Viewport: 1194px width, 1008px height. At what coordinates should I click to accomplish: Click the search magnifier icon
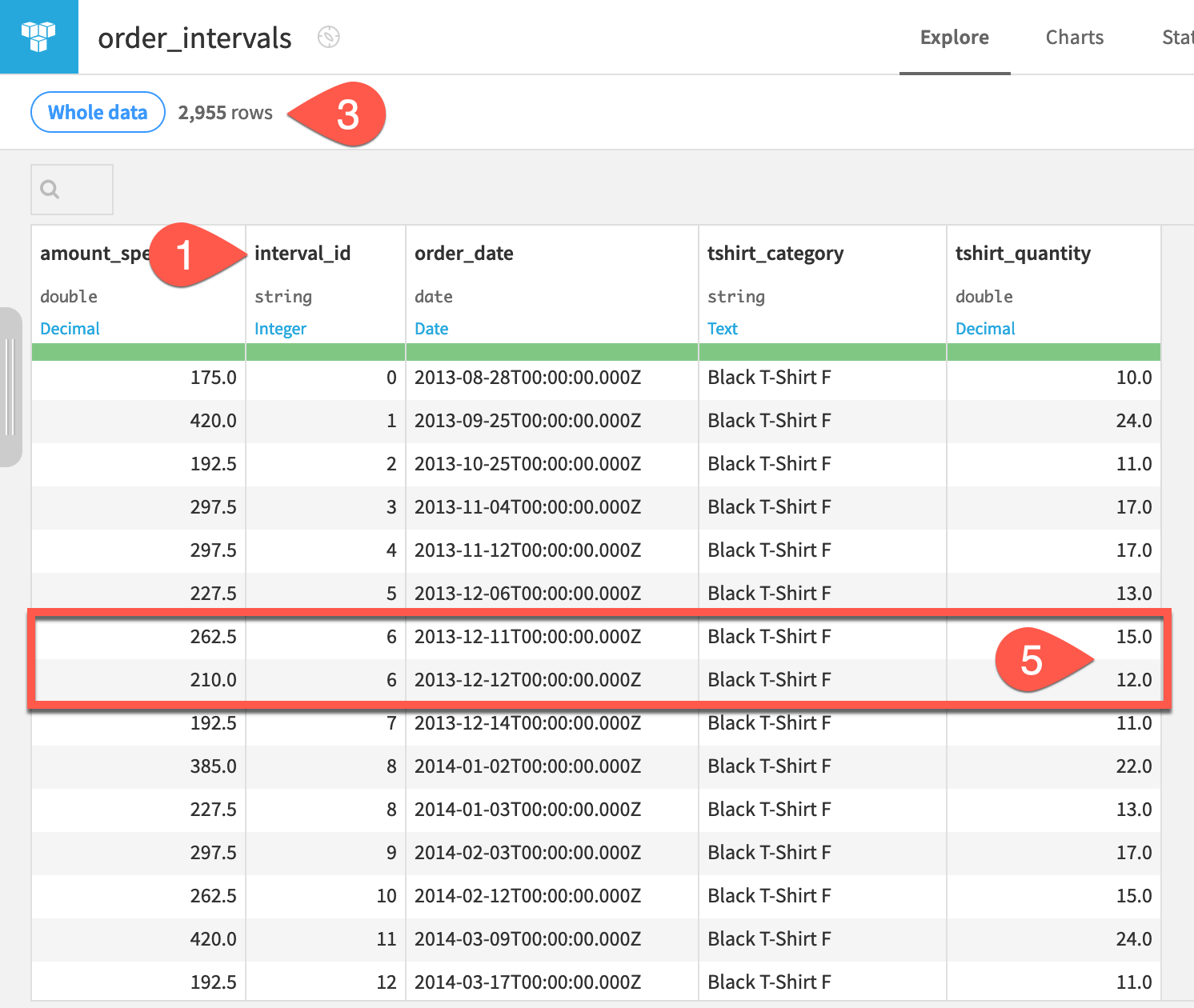(x=50, y=189)
